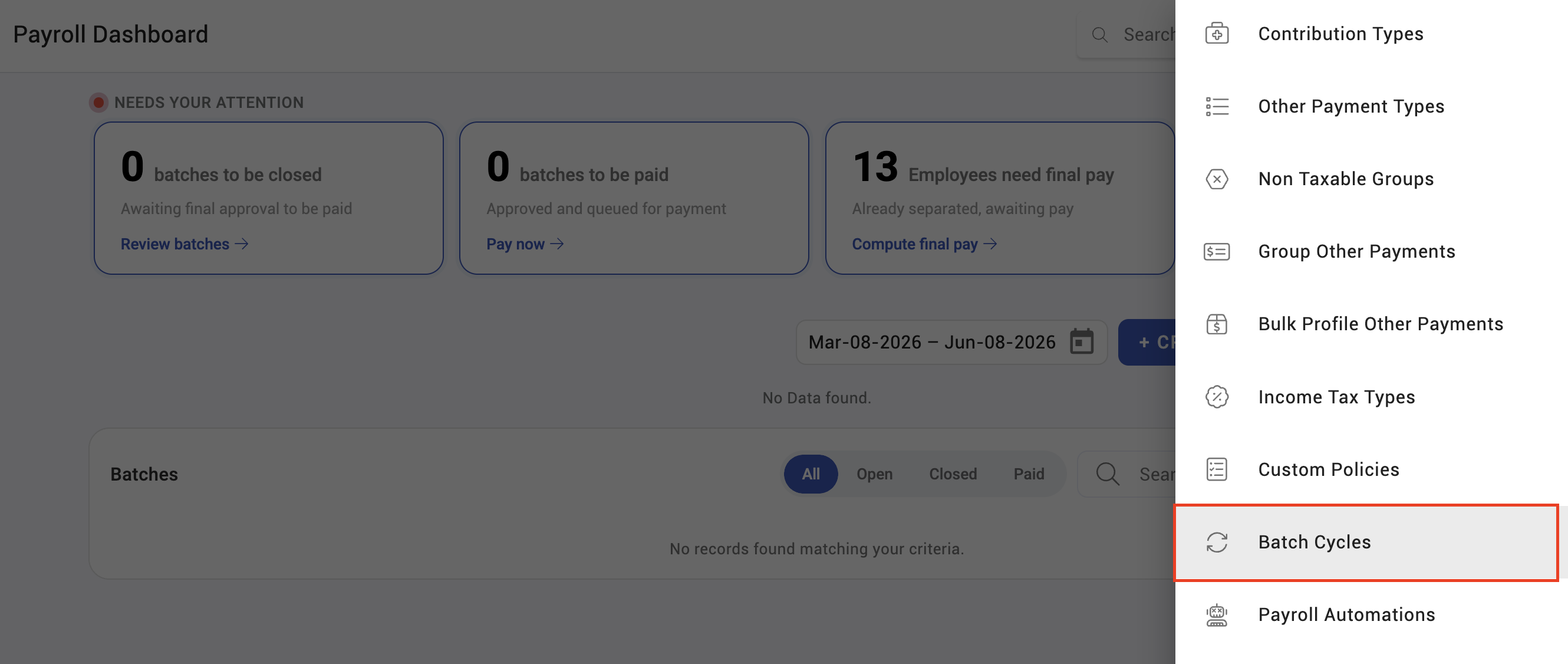Click 'Already separated, awaiting pay' text
This screenshot has width=1568, height=664.
[x=963, y=208]
